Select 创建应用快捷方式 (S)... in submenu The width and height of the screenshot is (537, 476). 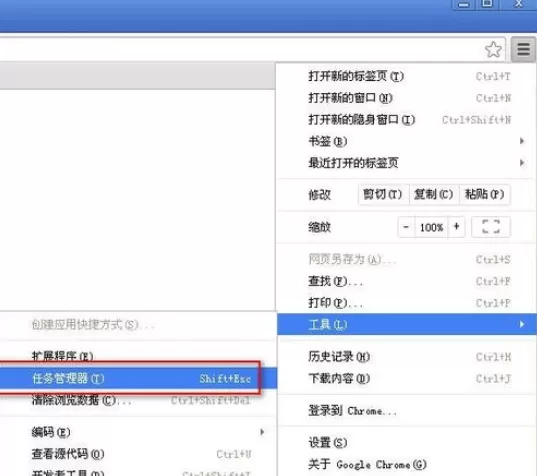[x=138, y=324]
